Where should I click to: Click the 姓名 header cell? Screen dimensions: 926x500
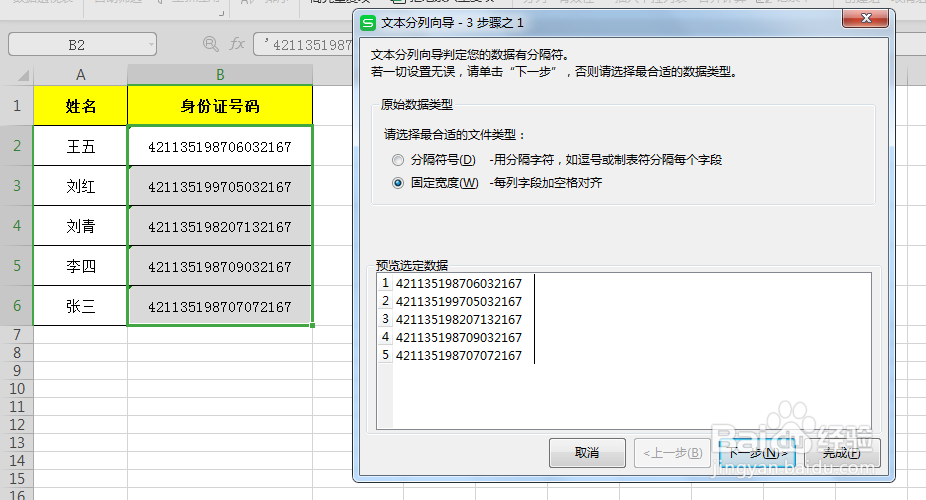[x=80, y=106]
